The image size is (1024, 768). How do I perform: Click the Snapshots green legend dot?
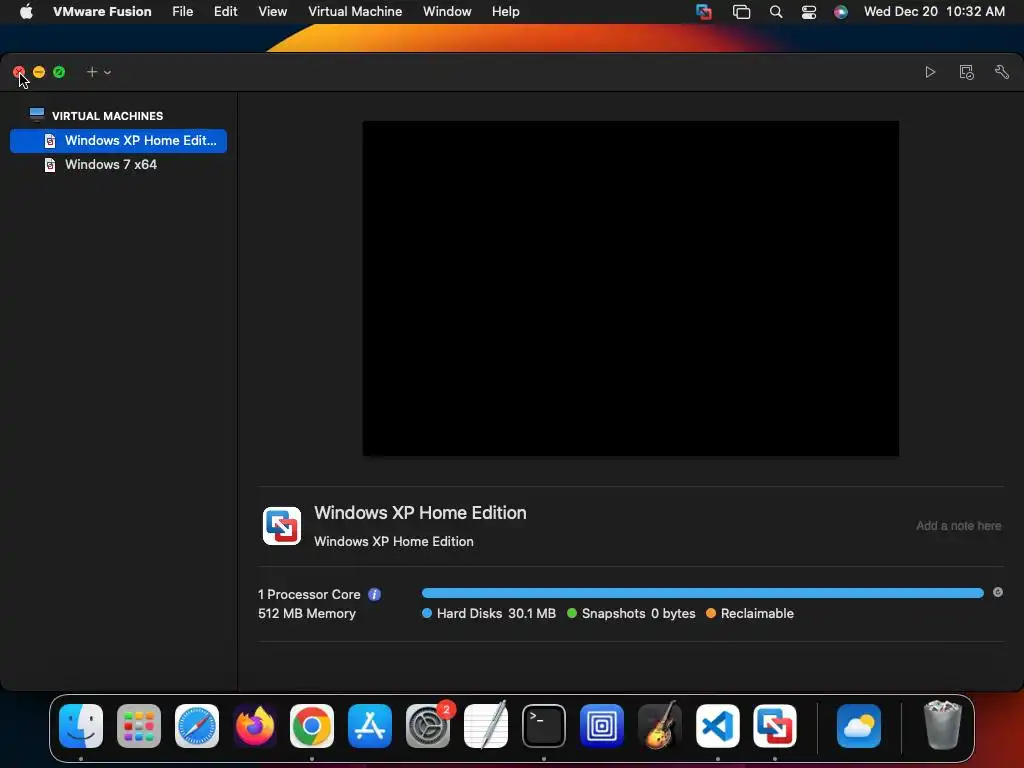pos(572,613)
